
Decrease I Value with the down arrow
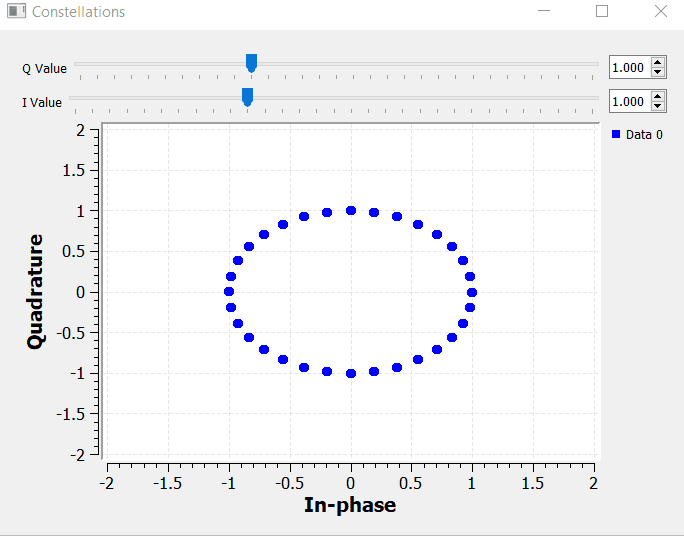(658, 106)
